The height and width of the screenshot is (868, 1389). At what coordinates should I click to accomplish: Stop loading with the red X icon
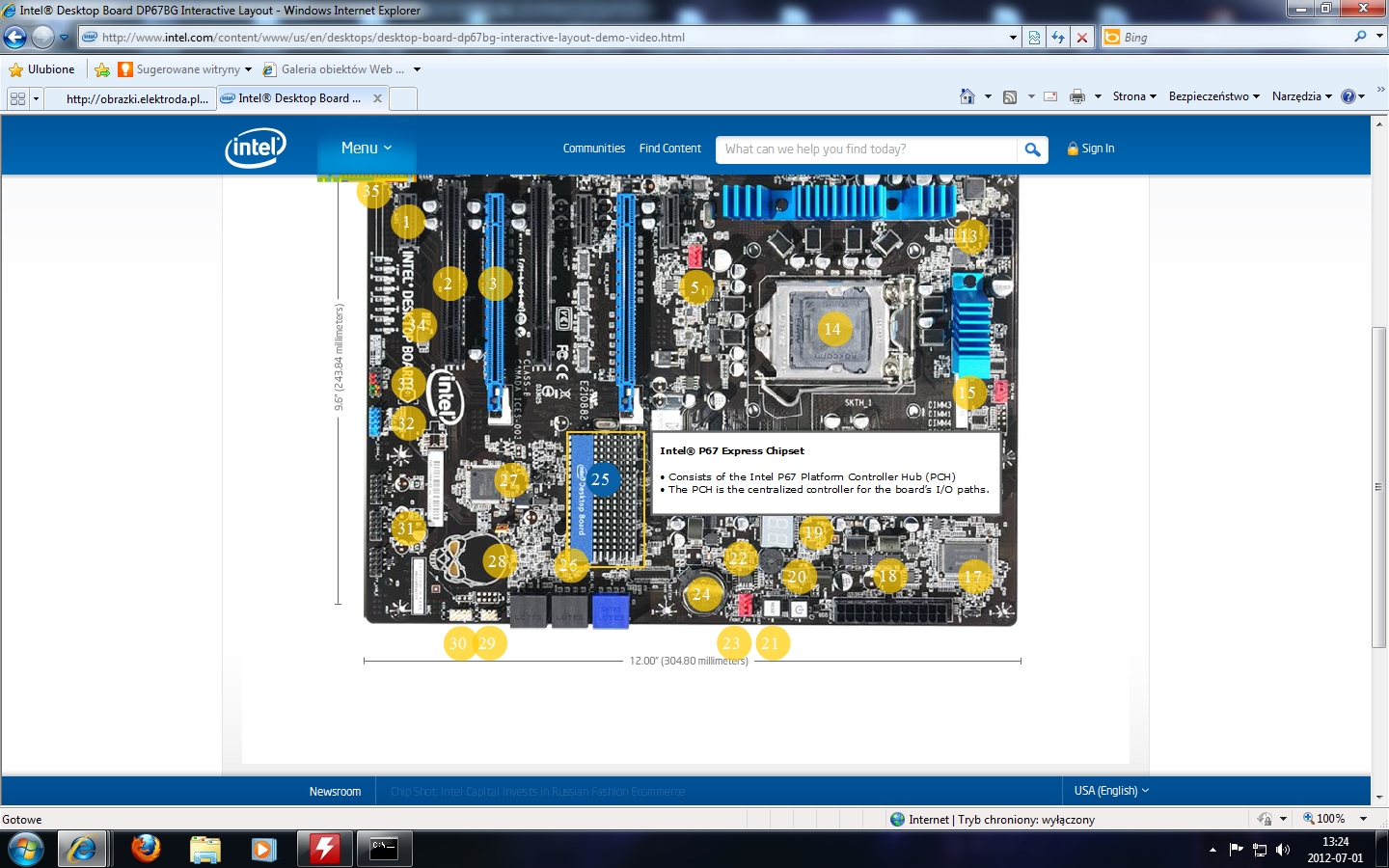click(1082, 38)
